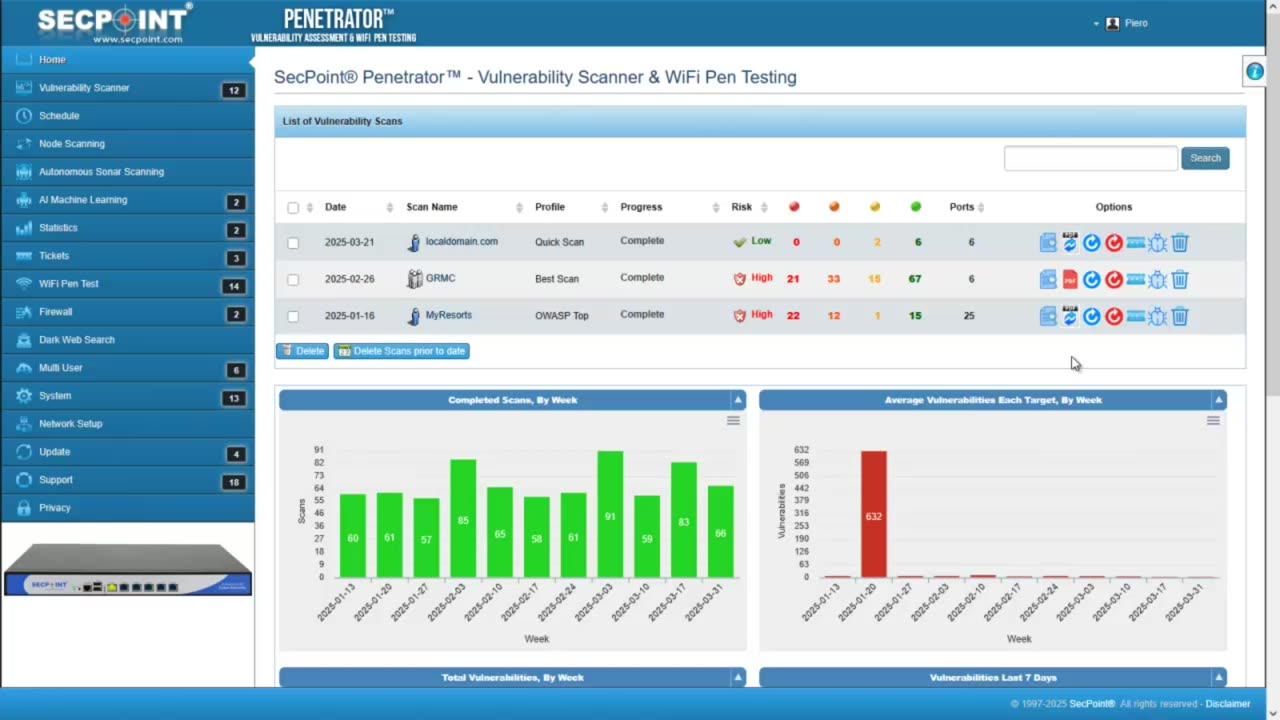Click the Penetrator appliance image

tap(127, 570)
